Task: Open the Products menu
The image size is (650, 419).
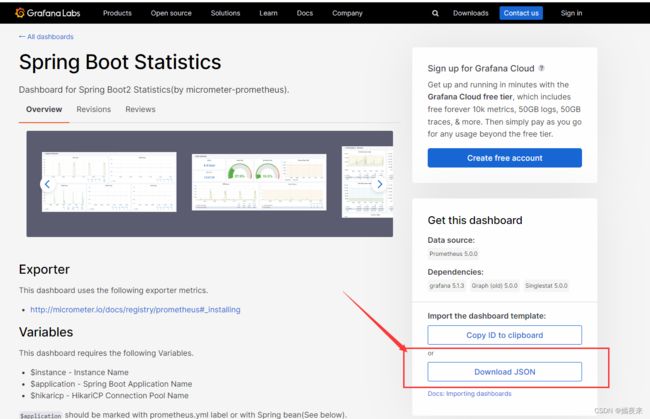Action: (x=117, y=13)
